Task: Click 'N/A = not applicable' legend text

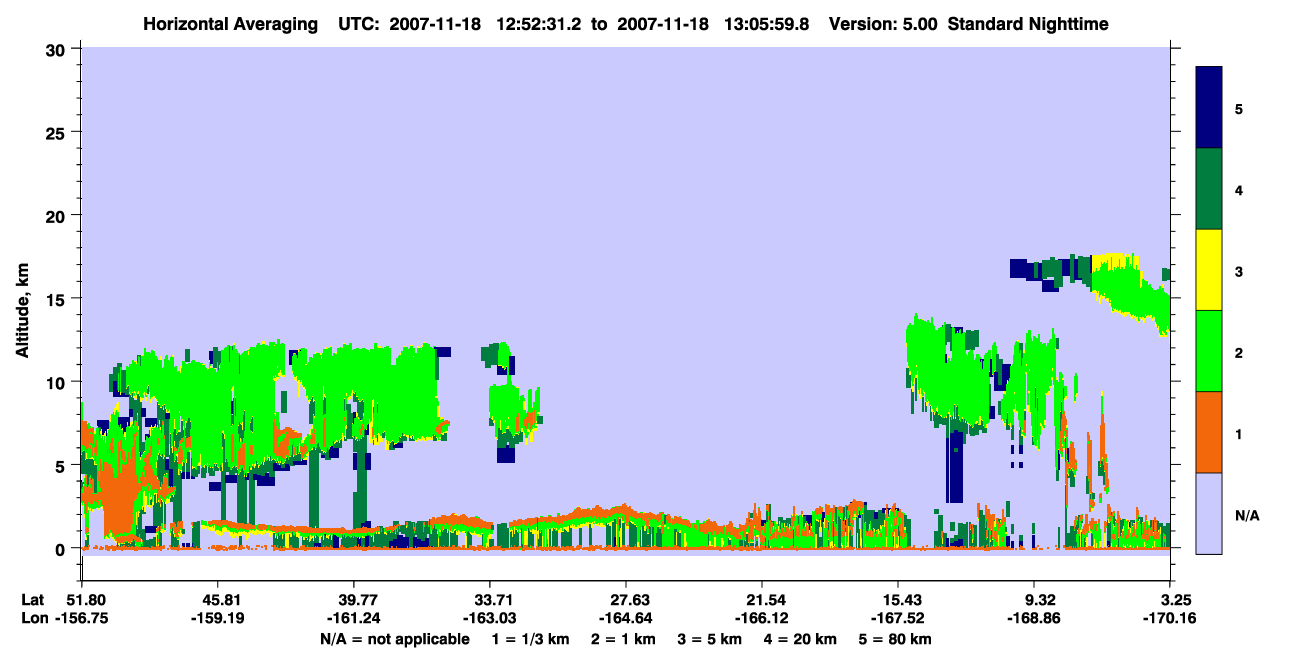Action: pyautogui.click(x=395, y=639)
